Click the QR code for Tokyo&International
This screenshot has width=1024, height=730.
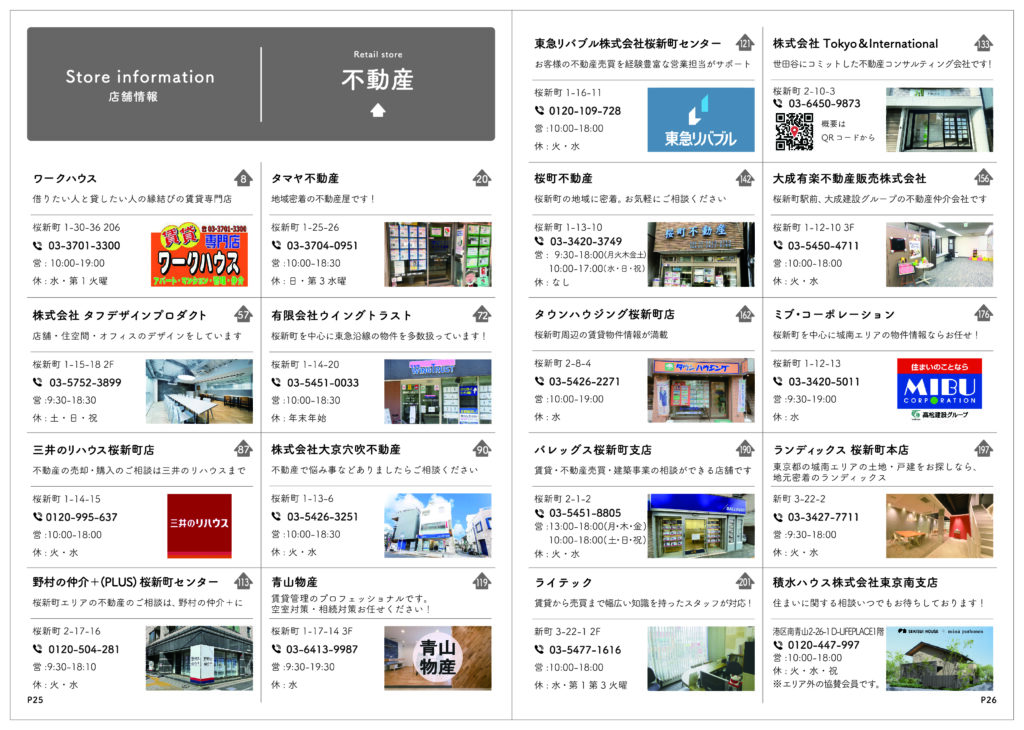[x=794, y=132]
